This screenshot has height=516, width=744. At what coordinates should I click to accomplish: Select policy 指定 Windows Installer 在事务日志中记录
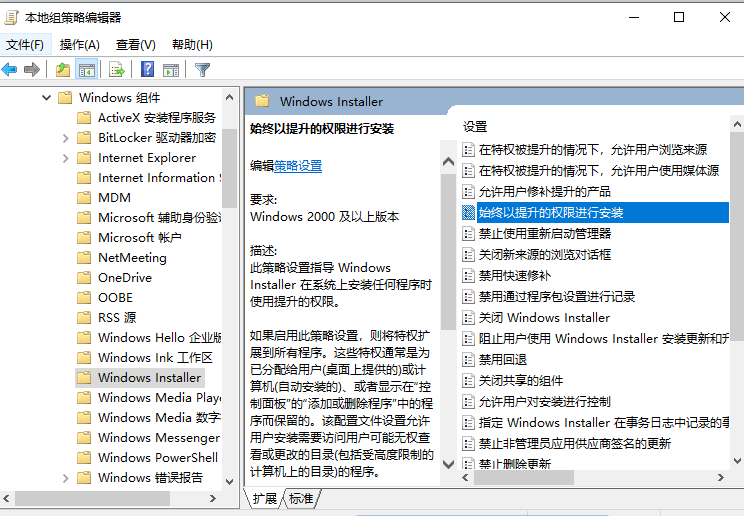595,422
